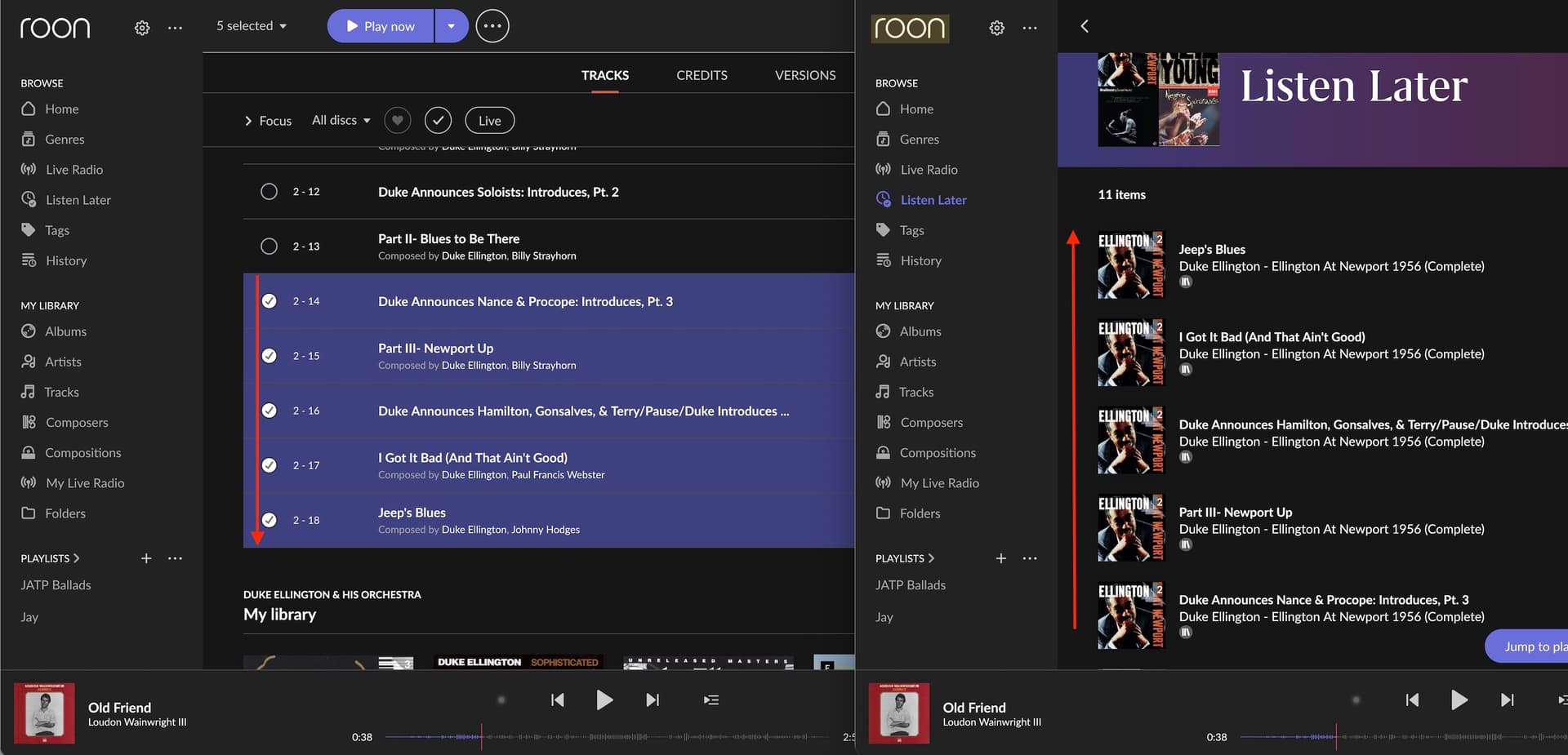The width and height of the screenshot is (1568, 755).
Task: Click the Play now button
Action: [381, 26]
